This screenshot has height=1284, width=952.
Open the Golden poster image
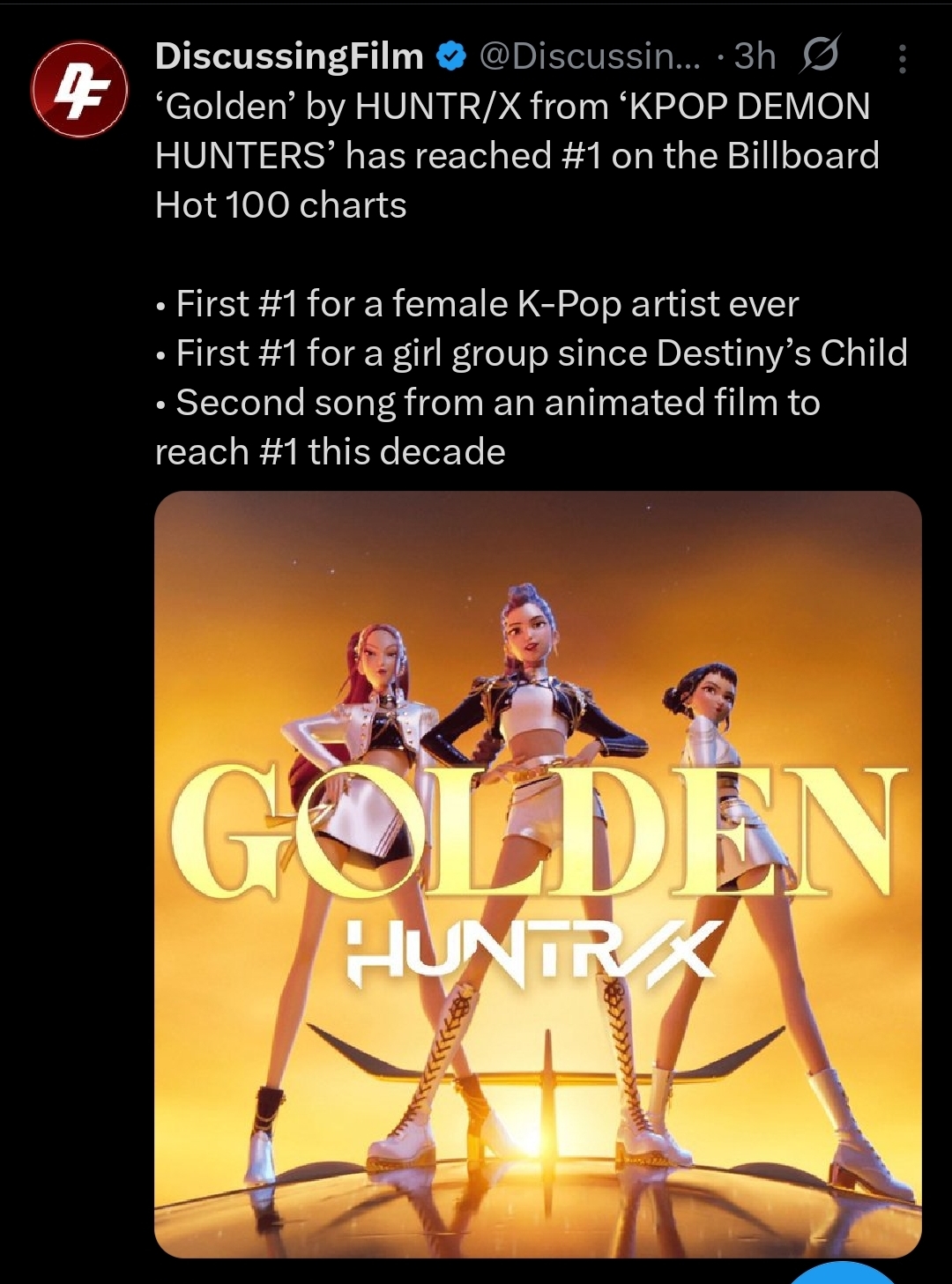[x=538, y=874]
